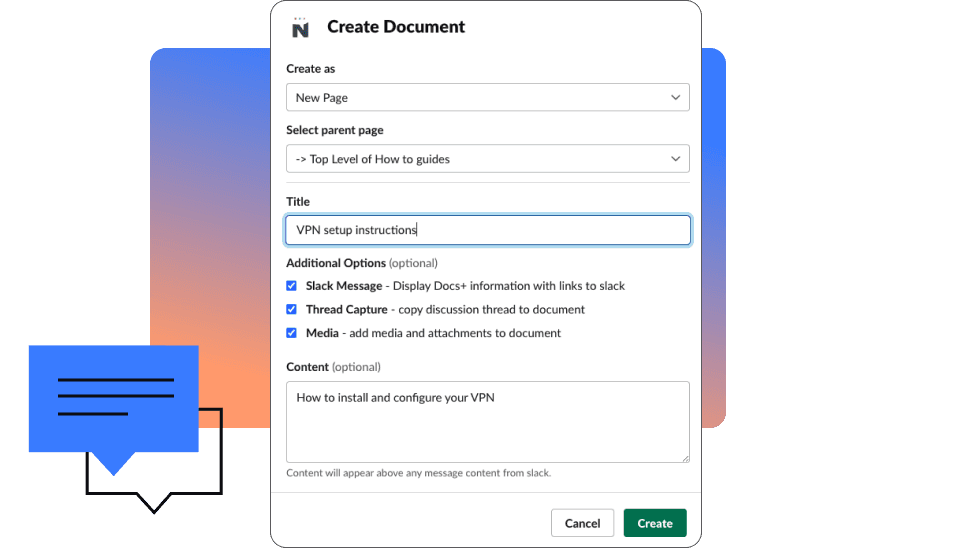The image size is (972, 548).
Task: Open the New Page dropdown
Action: (487, 98)
